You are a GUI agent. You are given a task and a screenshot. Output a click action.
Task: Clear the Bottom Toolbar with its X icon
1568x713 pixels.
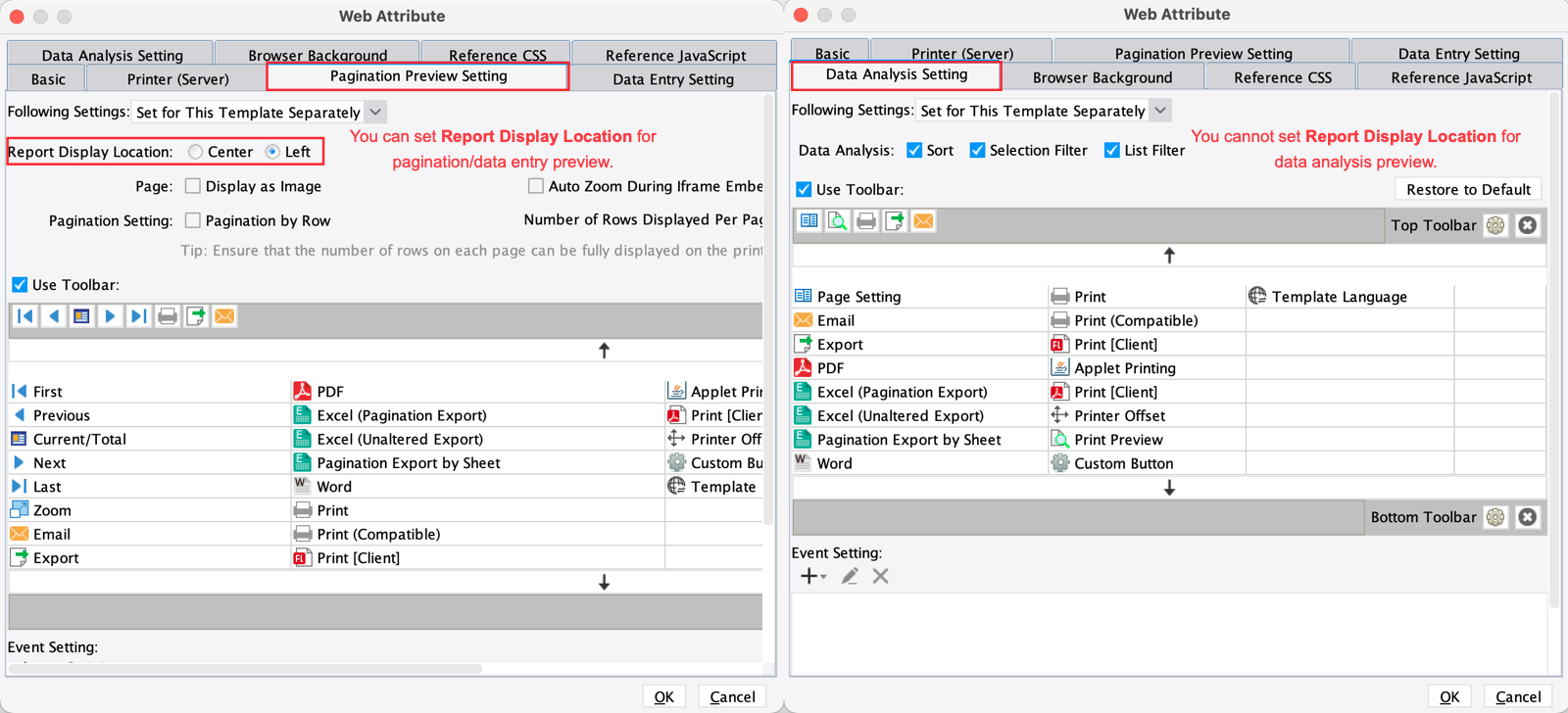click(1528, 517)
